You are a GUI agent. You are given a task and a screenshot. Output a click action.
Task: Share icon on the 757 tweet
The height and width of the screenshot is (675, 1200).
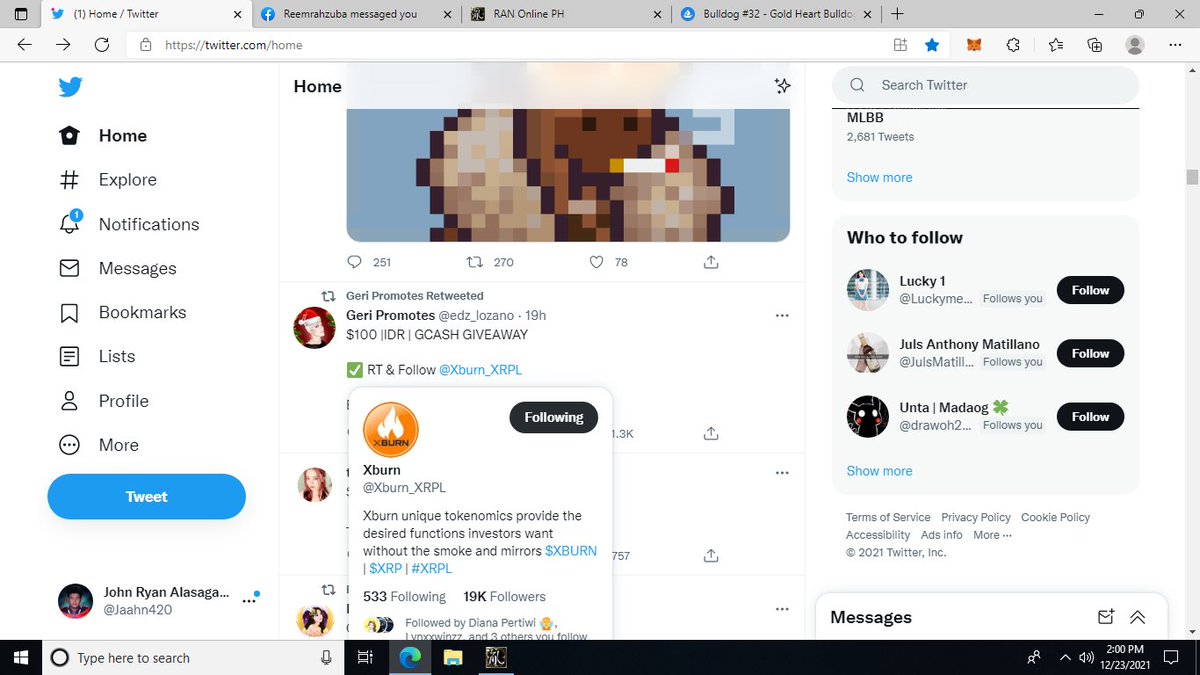coord(711,555)
